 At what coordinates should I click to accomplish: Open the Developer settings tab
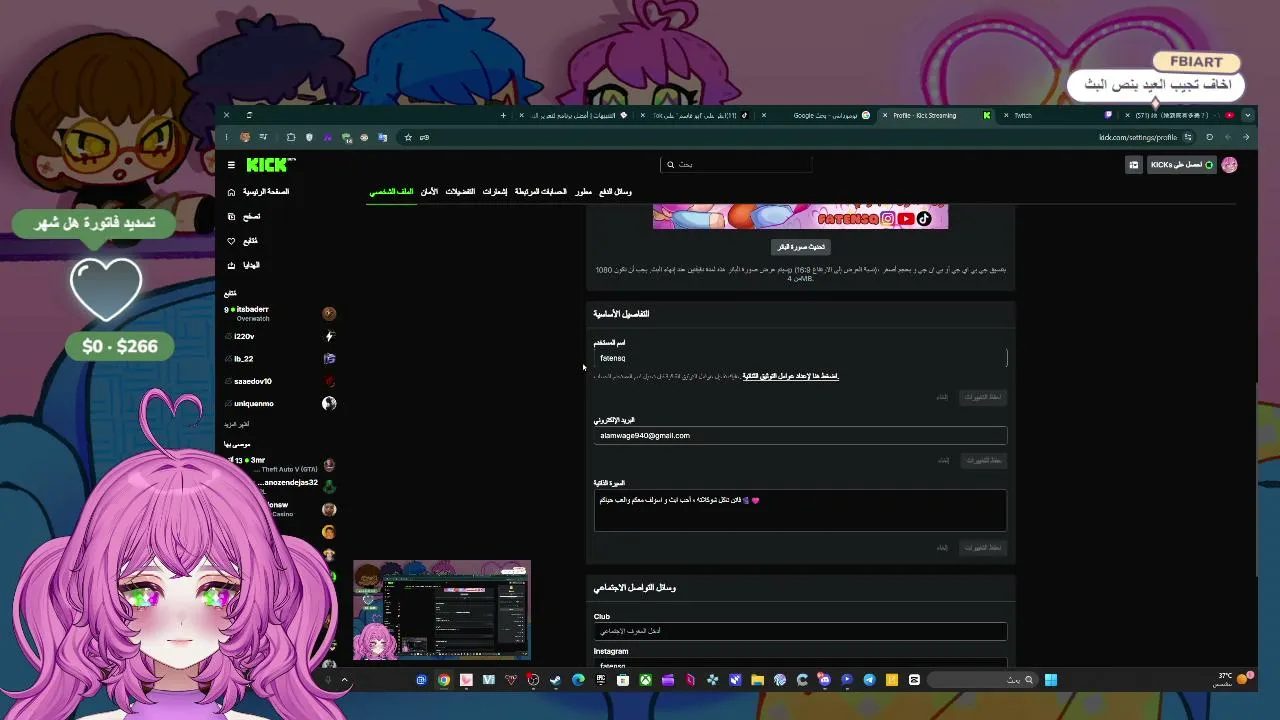point(583,192)
